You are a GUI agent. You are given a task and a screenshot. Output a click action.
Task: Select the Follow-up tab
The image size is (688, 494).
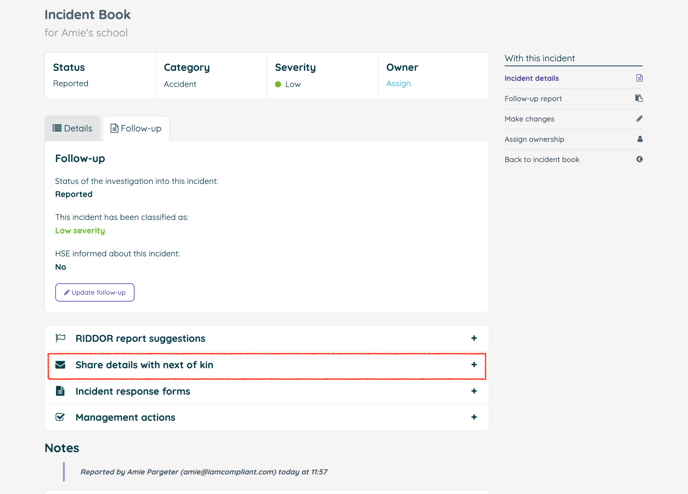pos(136,128)
